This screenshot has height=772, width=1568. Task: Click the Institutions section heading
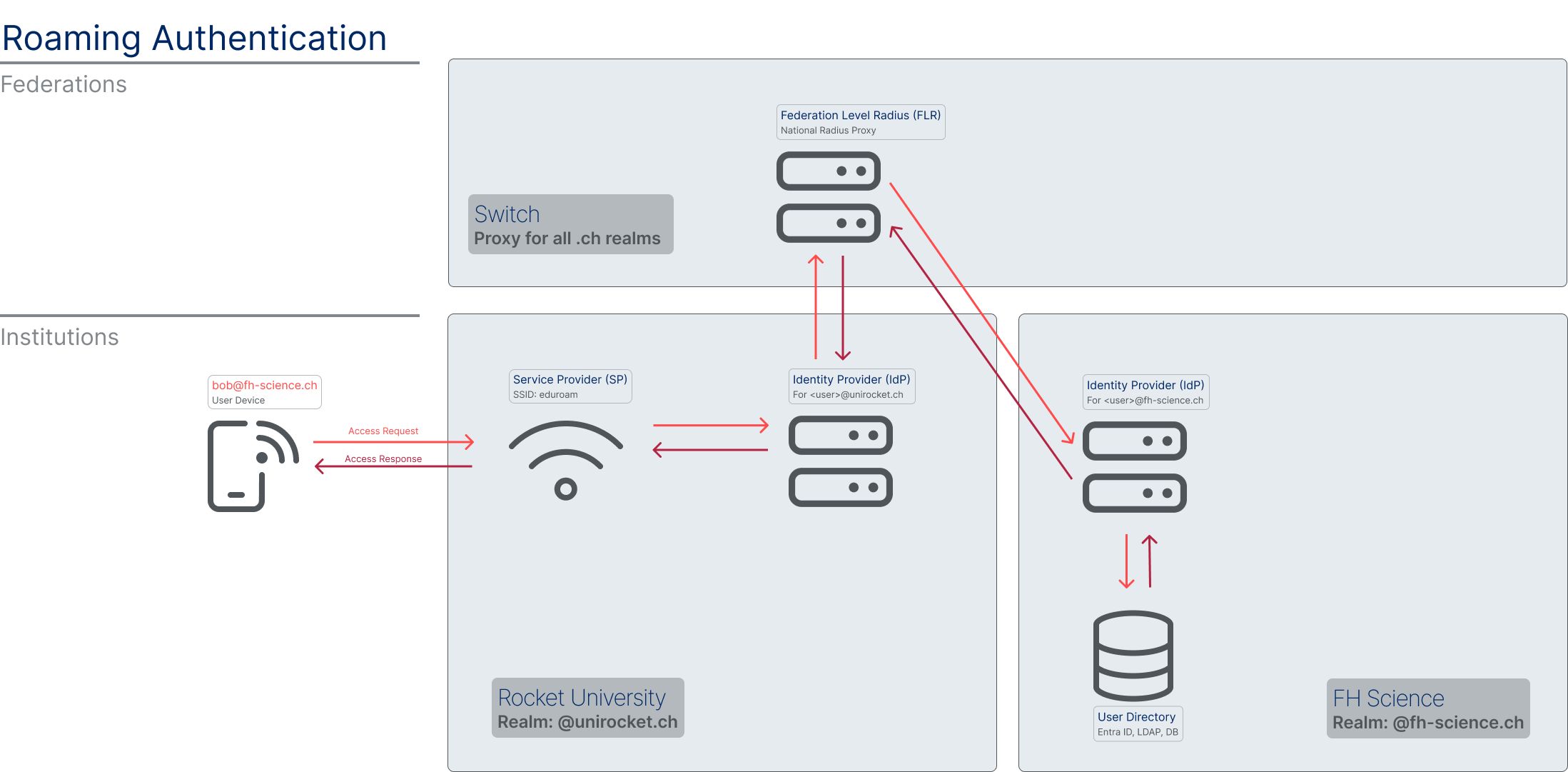pyautogui.click(x=60, y=337)
